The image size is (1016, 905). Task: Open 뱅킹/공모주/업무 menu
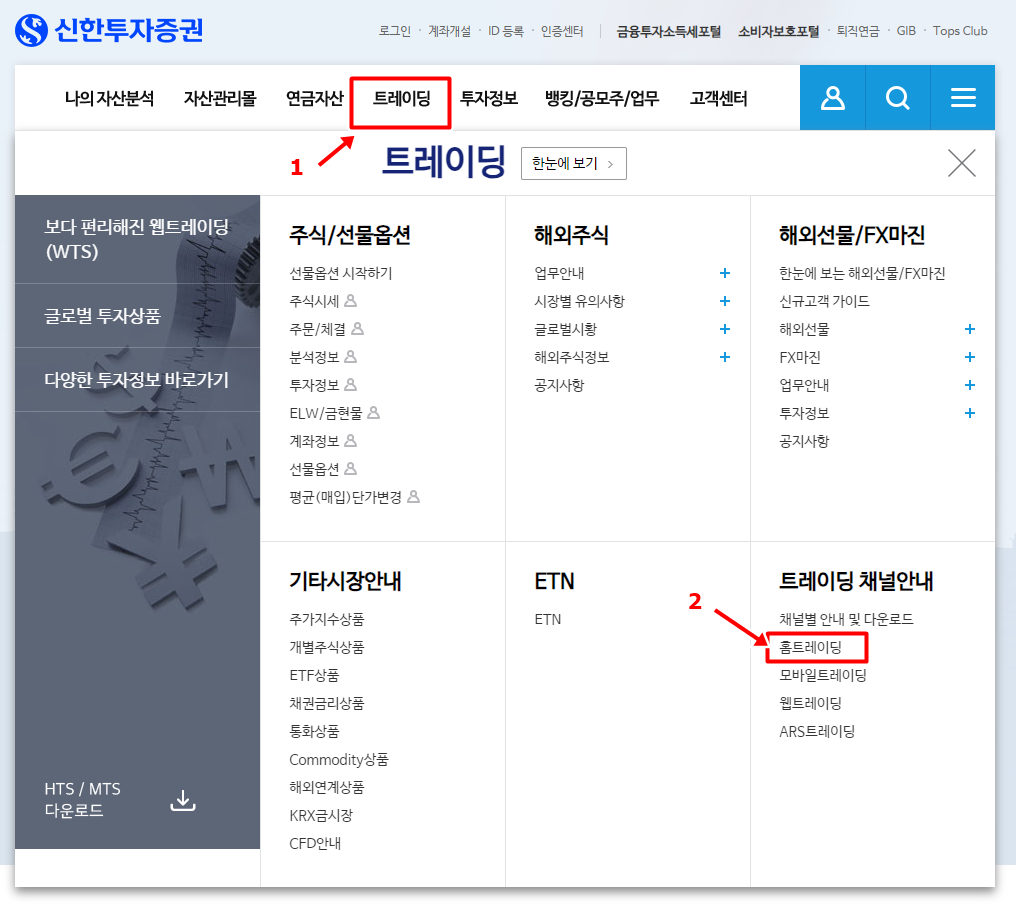click(x=601, y=98)
